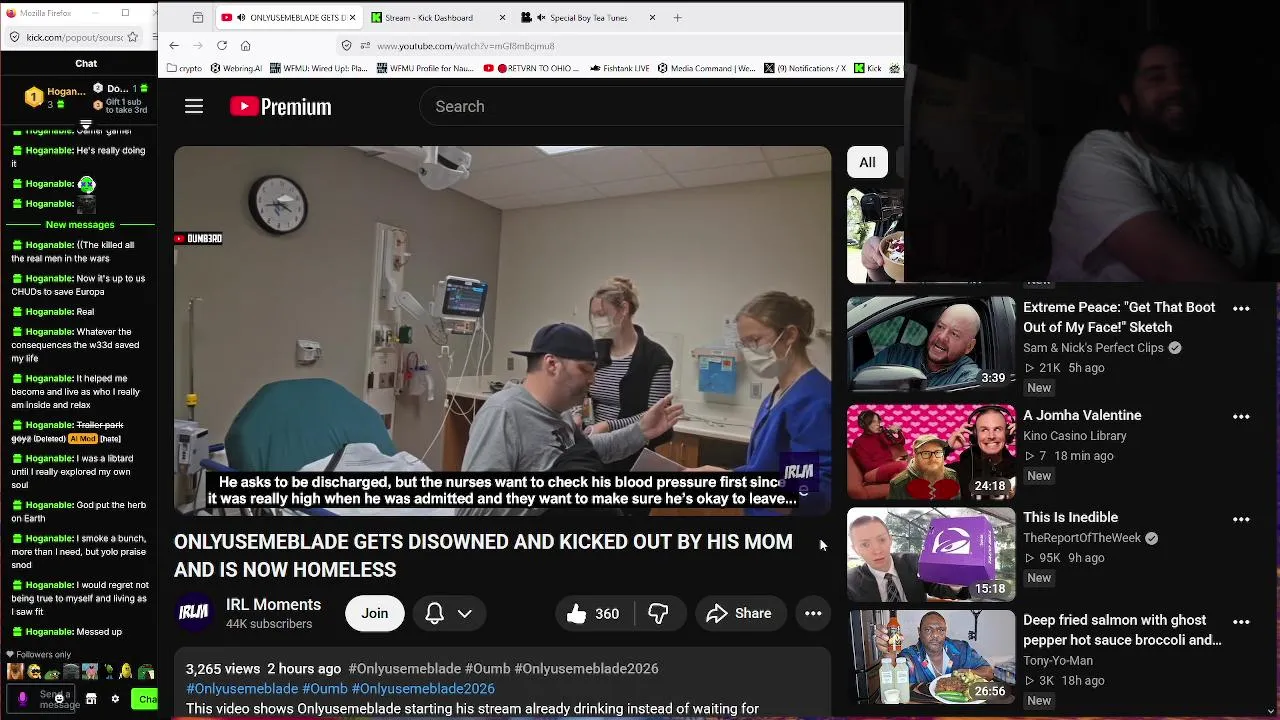
Task: Play A Jomha Valentine thumbnail
Action: 931,451
